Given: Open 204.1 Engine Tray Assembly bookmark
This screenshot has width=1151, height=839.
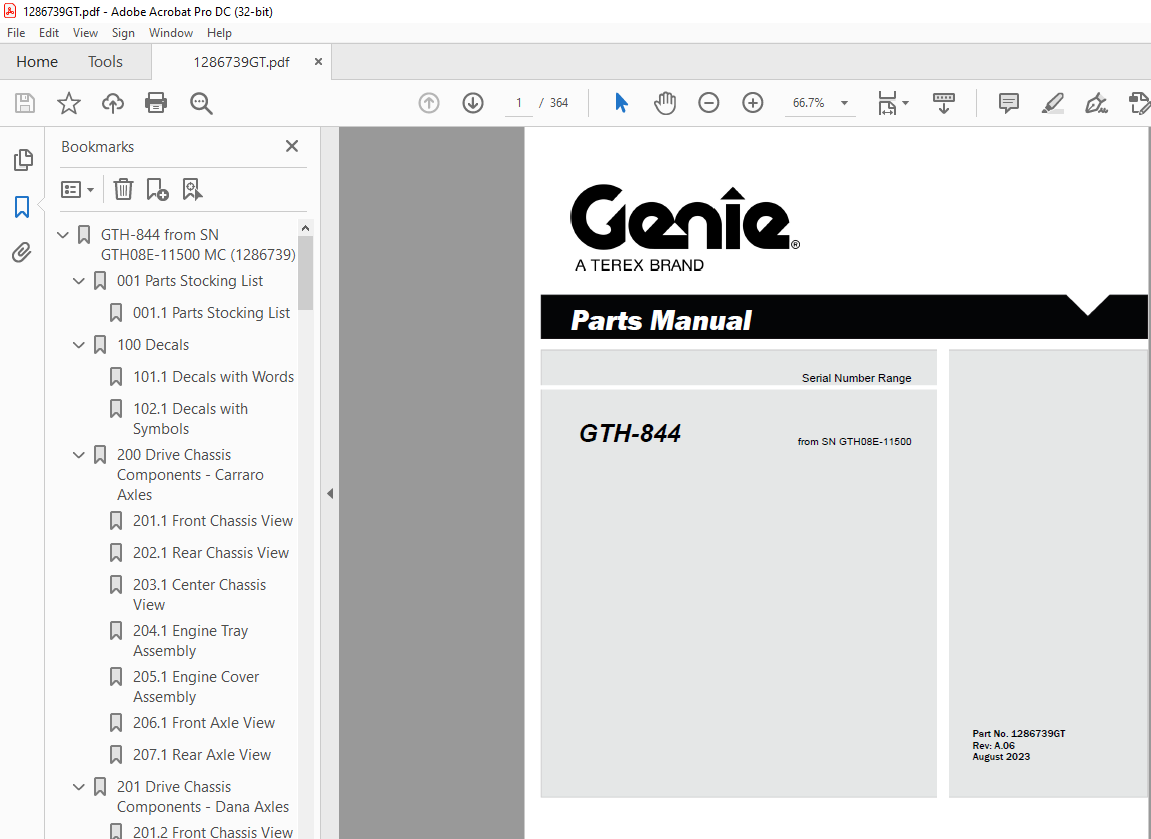Looking at the screenshot, I should (x=190, y=641).
